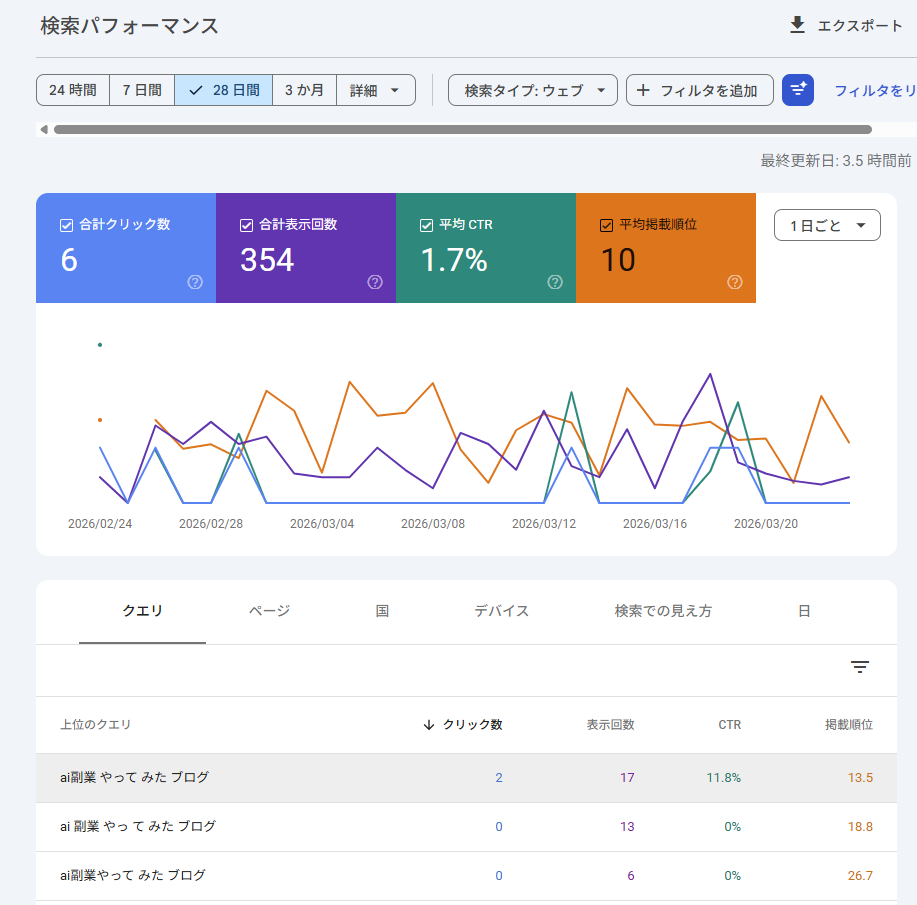Click the help icon on 合計表示回数 card

tap(375, 283)
